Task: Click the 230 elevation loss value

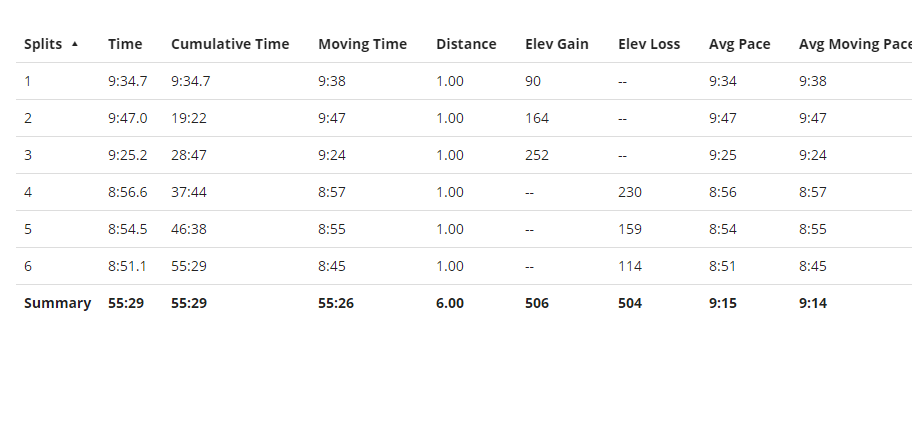Action: pos(630,192)
